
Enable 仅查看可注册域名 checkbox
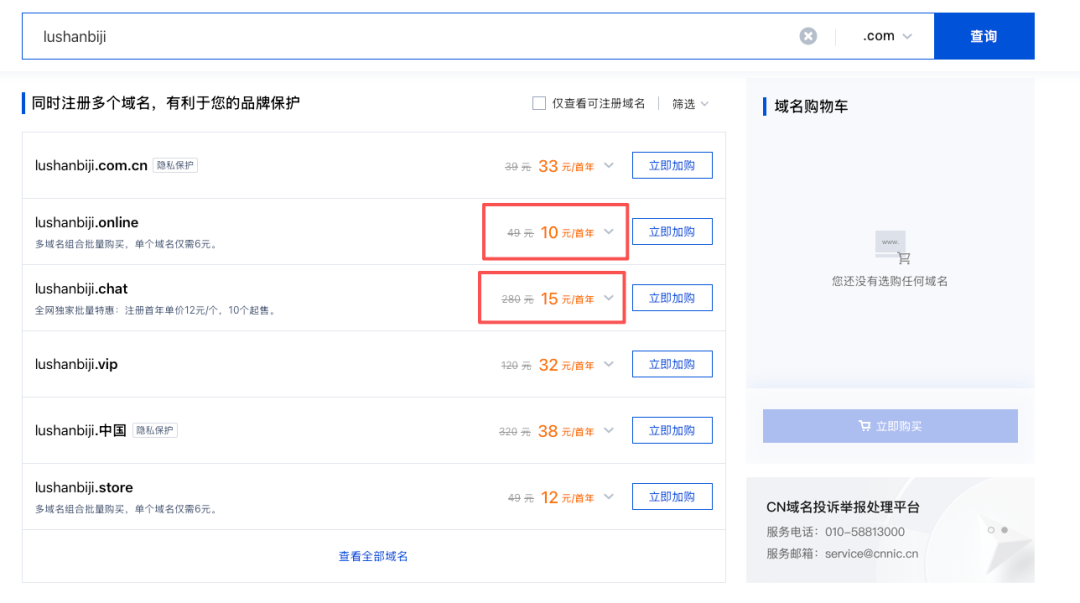[539, 103]
